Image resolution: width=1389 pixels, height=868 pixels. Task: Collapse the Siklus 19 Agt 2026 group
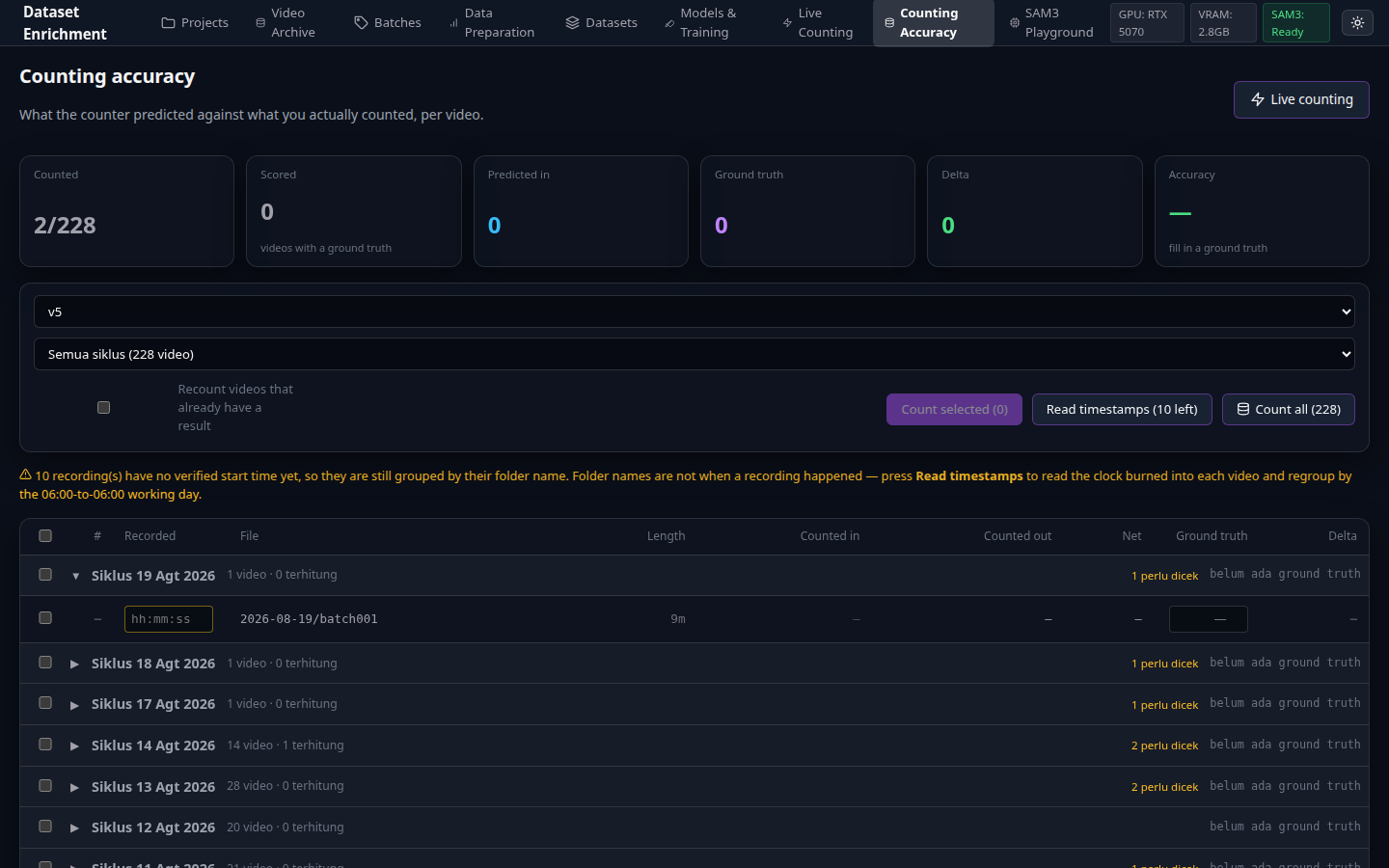(75, 576)
